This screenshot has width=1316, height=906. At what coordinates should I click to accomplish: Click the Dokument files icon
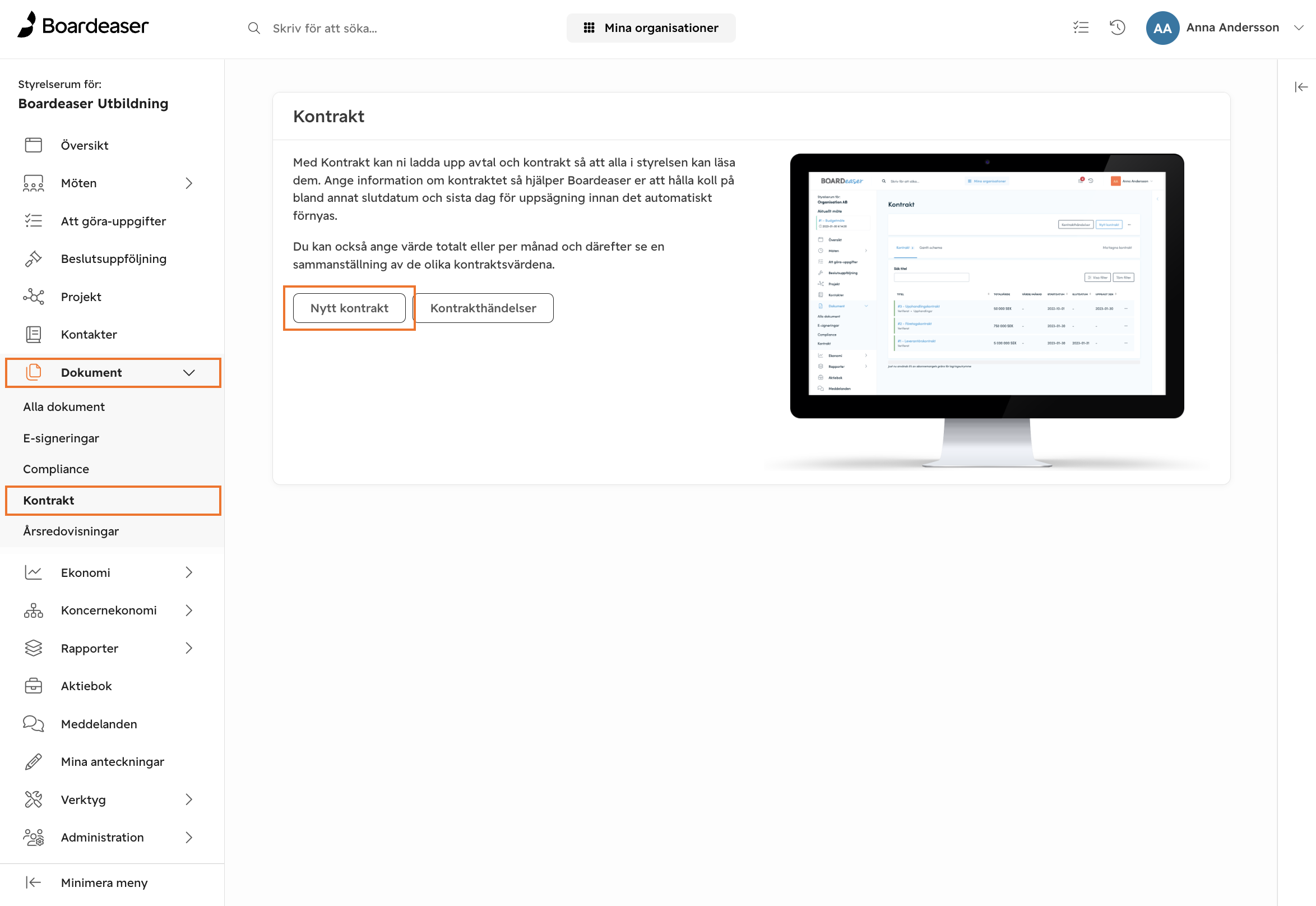(x=34, y=372)
